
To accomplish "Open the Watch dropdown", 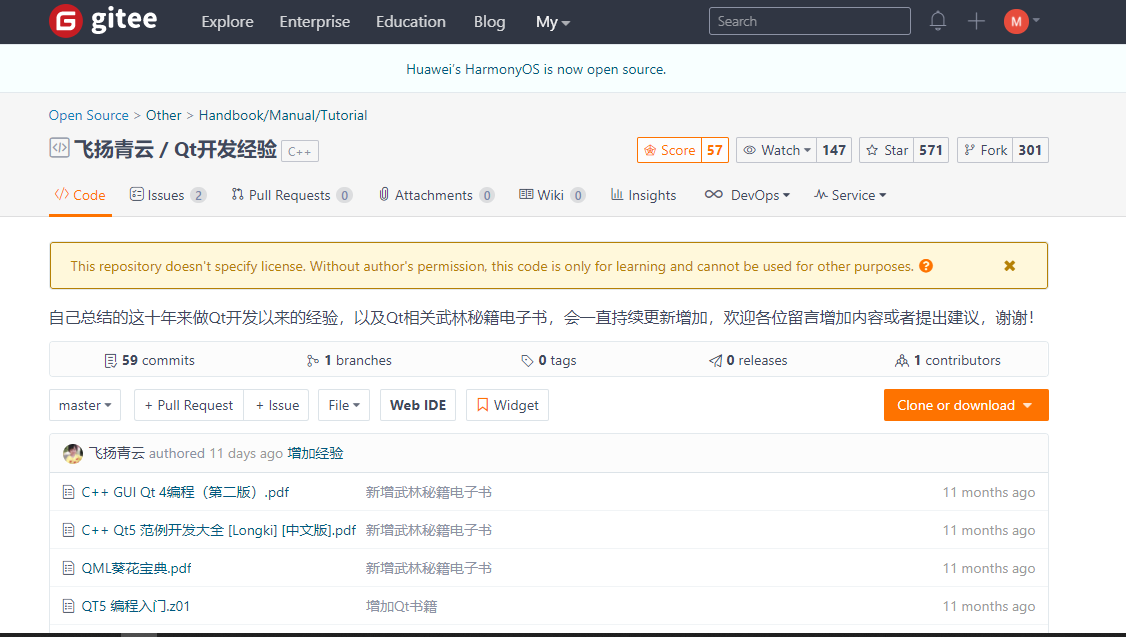I will (776, 150).
